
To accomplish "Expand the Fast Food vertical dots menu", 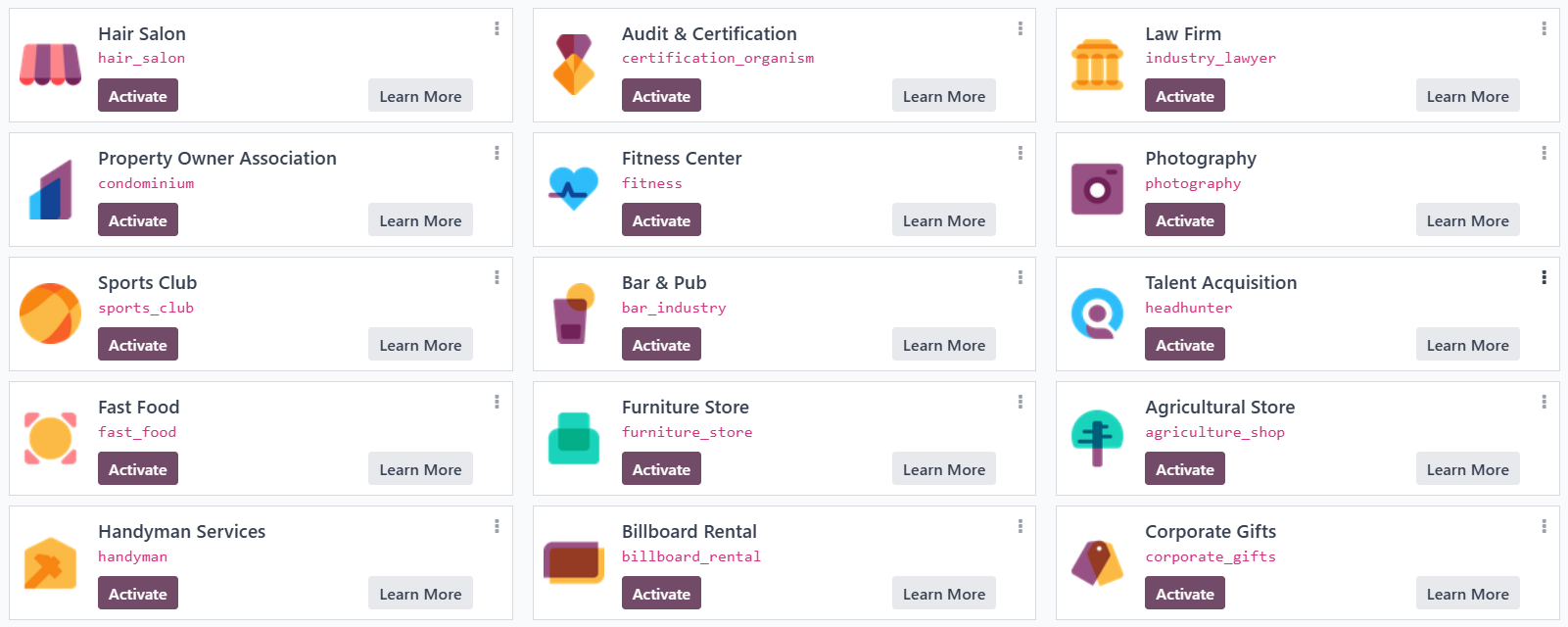I will pyautogui.click(x=497, y=402).
